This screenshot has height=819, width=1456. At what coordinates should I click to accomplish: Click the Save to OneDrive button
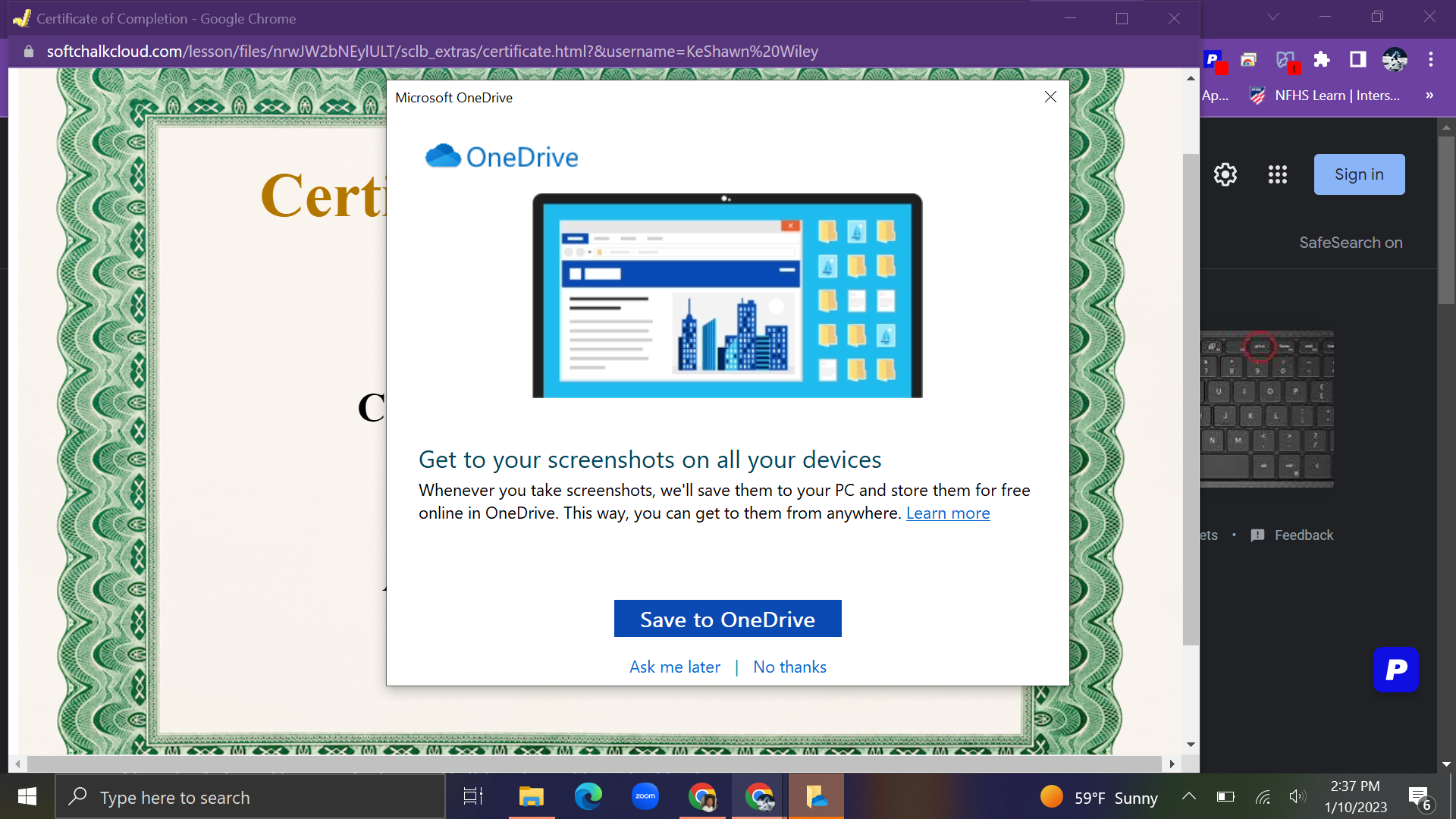[727, 619]
